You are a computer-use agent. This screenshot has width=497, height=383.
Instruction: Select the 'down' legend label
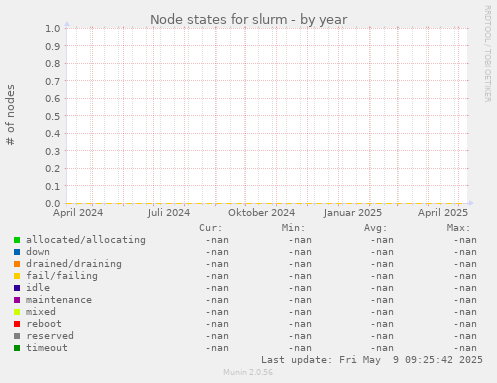point(38,252)
